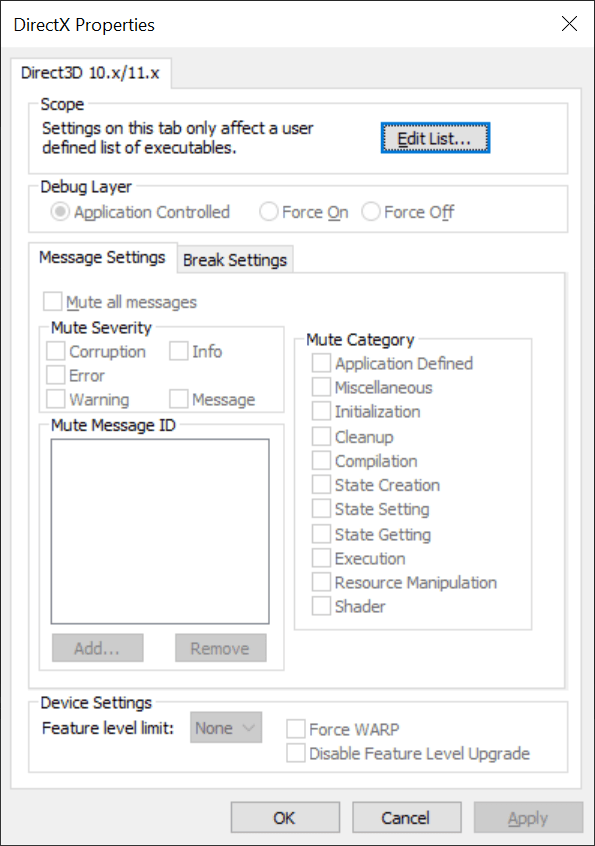Close the DirectX Properties dialog

pyautogui.click(x=570, y=24)
